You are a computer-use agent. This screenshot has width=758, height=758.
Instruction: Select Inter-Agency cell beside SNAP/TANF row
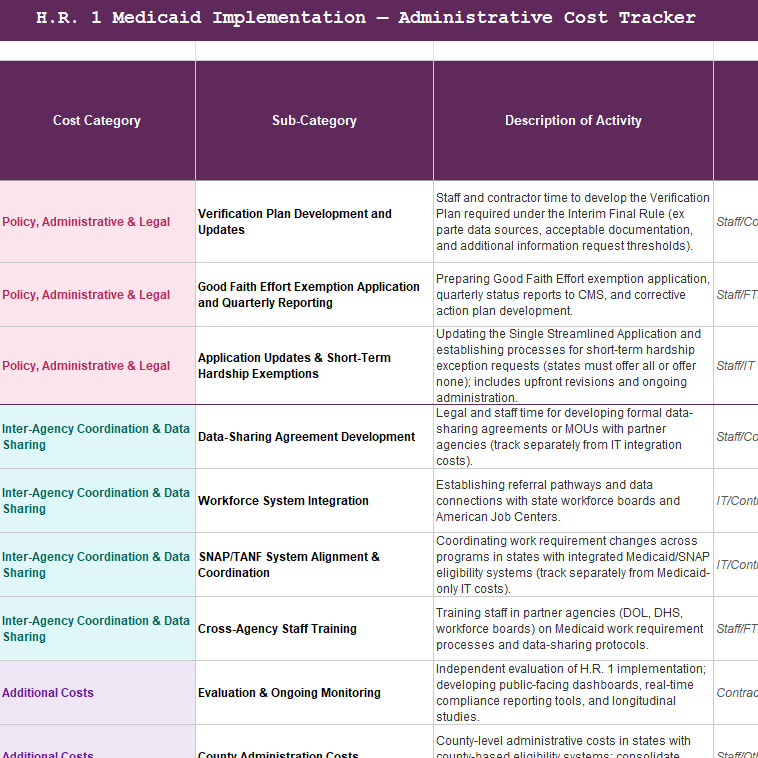97,565
